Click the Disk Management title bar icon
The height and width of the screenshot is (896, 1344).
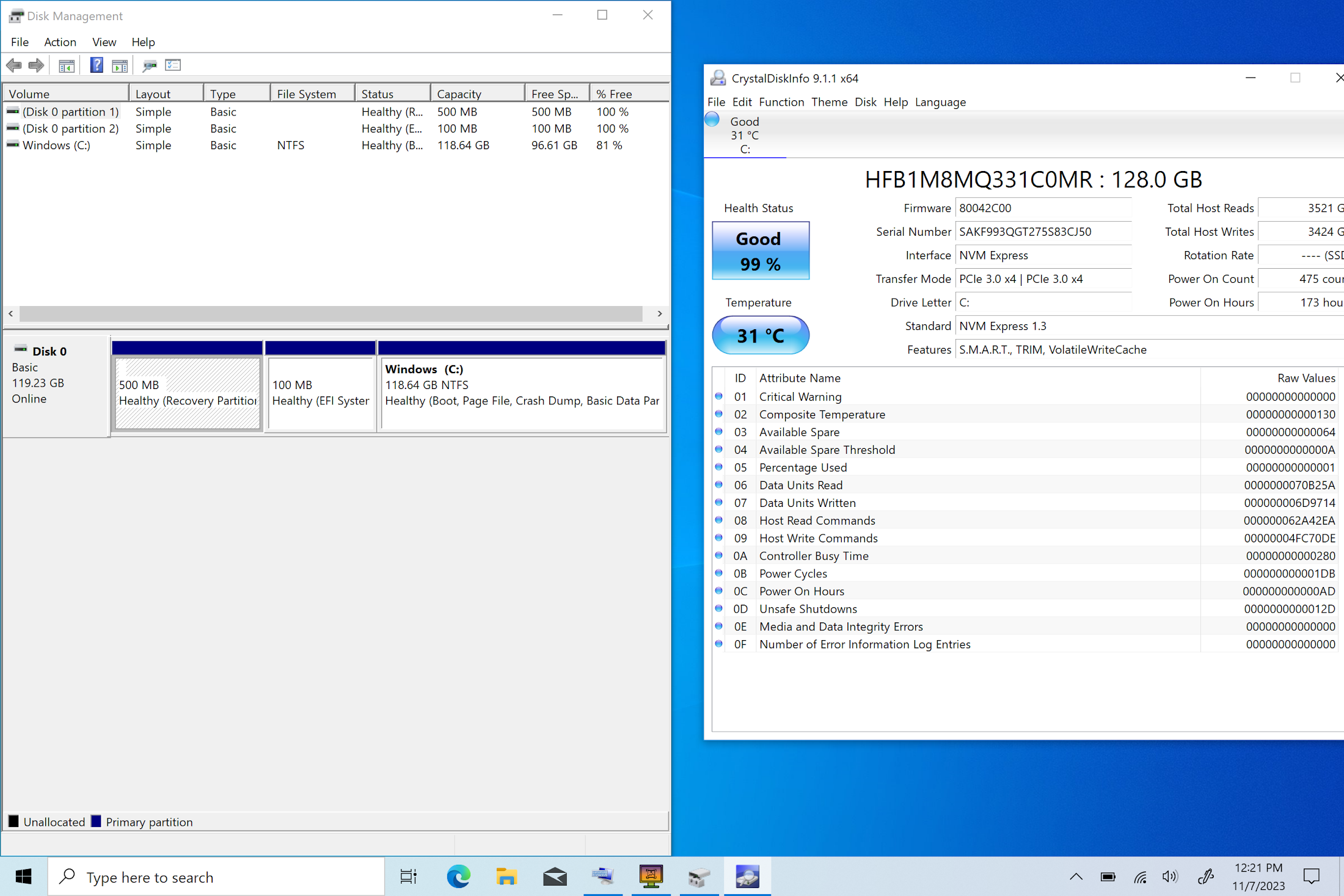[16, 16]
